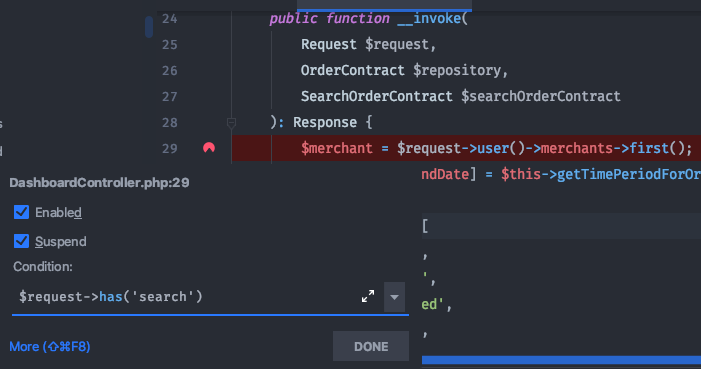701x369 pixels.
Task: Click the getTimePeriodForOr method call
Action: (x=629, y=174)
